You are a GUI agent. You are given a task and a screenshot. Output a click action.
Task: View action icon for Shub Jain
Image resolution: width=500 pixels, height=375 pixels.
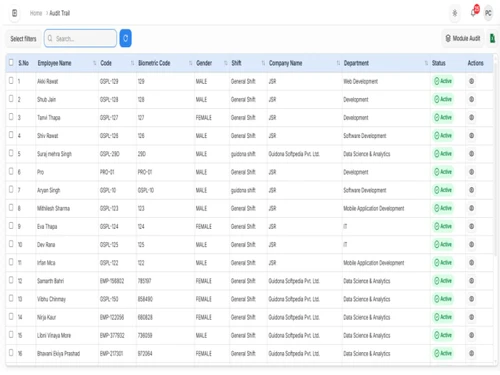click(x=471, y=99)
